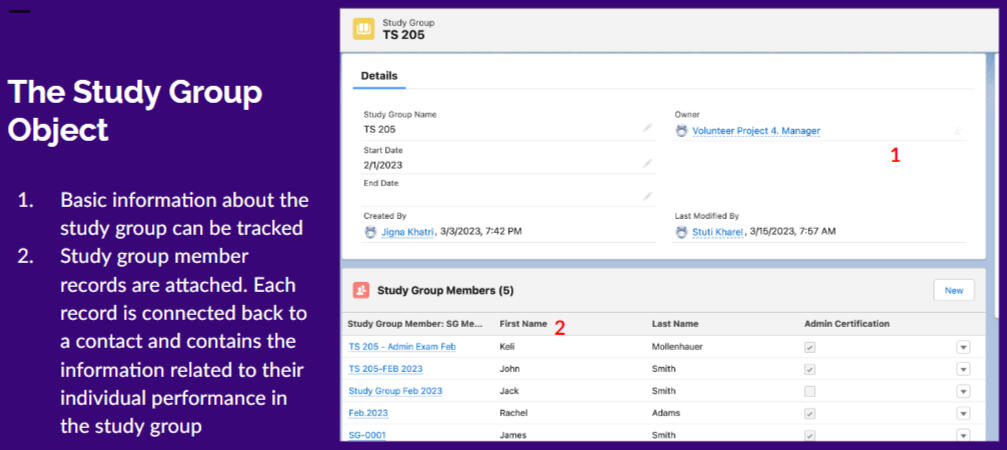Check Admin Certification box for Jack Smith
Viewport: 1007px width, 450px height.
pyautogui.click(x=810, y=391)
